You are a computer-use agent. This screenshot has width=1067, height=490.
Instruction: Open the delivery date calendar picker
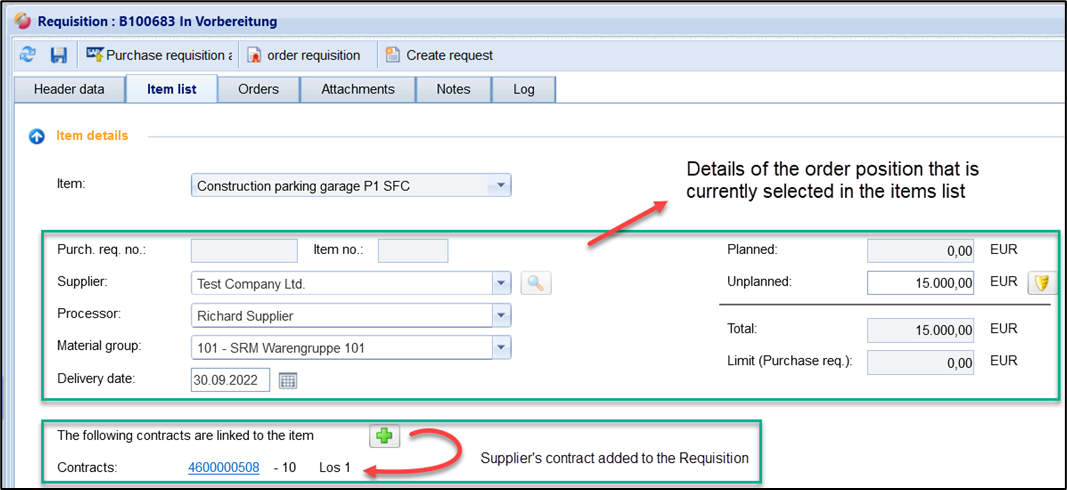tap(288, 380)
